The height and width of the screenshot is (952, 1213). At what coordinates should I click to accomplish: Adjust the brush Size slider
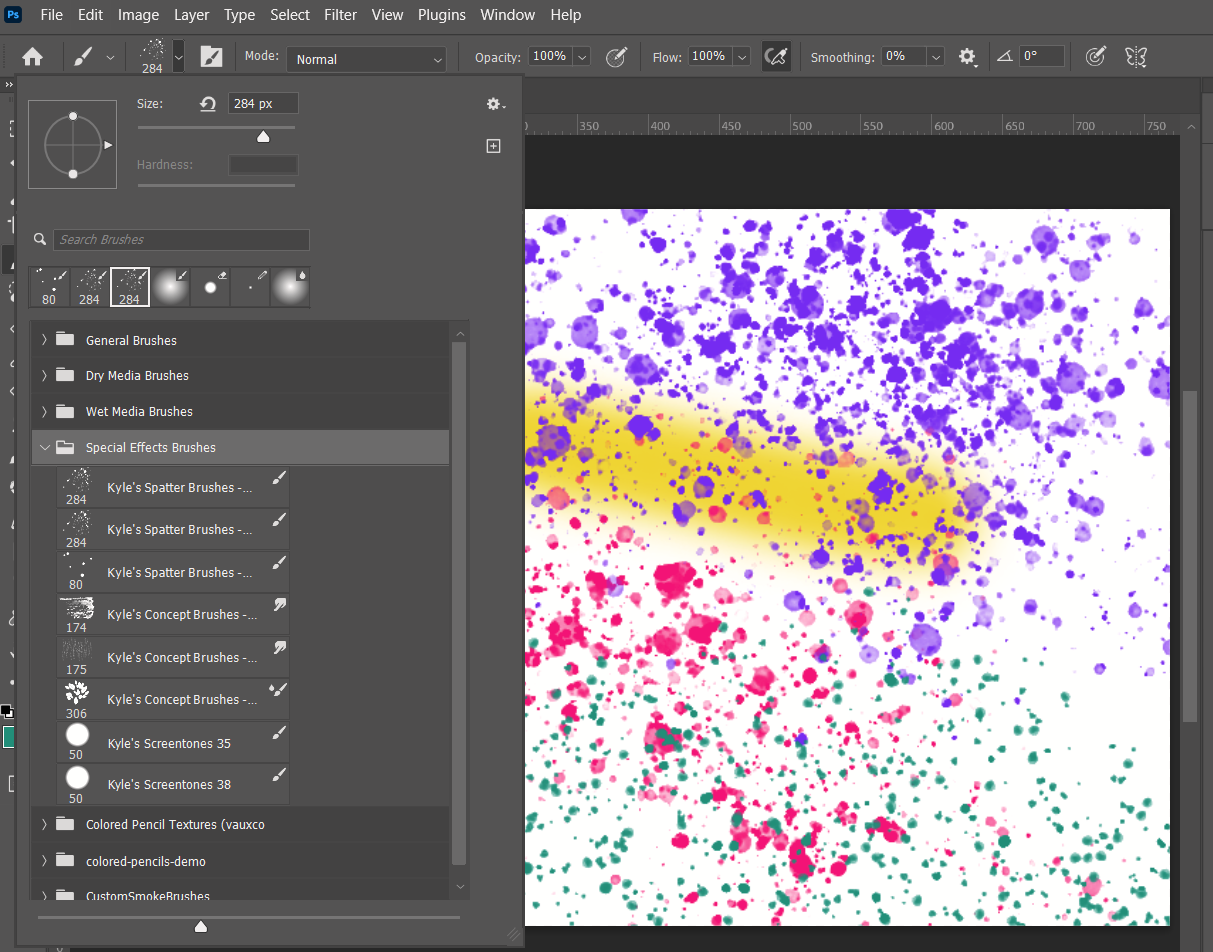pyautogui.click(x=263, y=136)
